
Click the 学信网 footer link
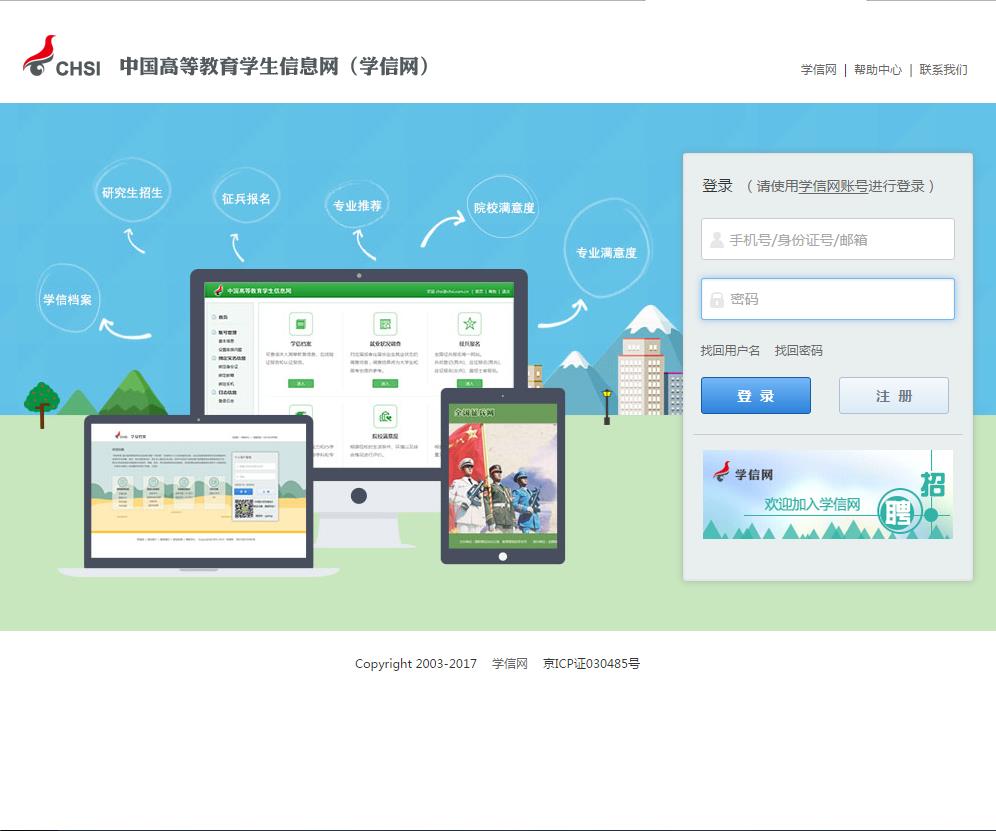tap(509, 664)
